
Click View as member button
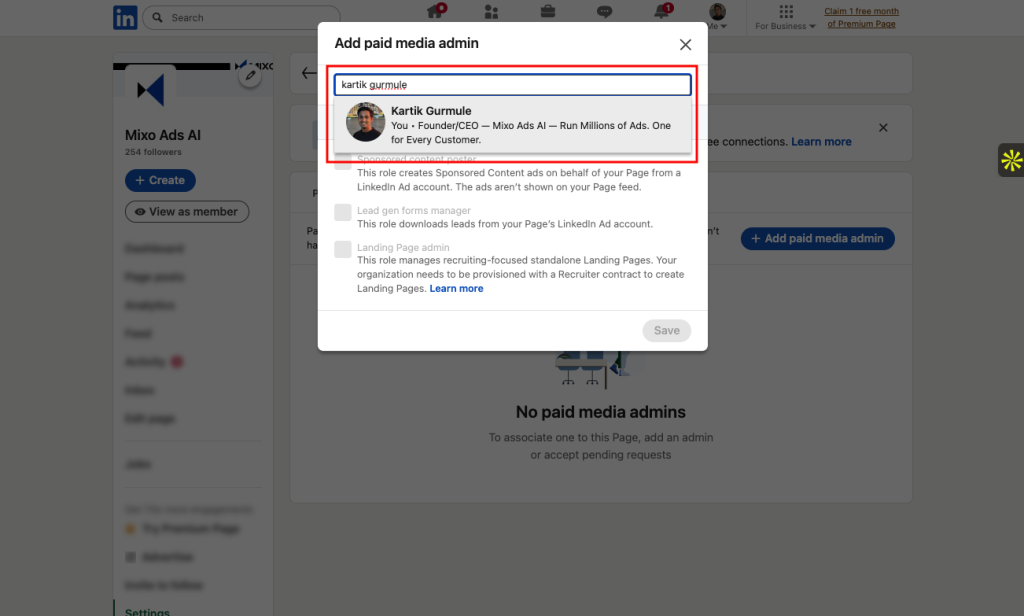pyautogui.click(x=187, y=212)
